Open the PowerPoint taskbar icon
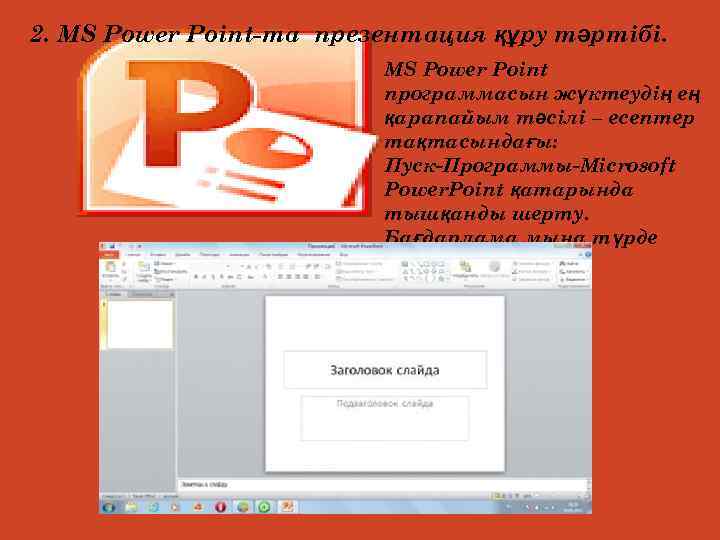 [x=287, y=507]
